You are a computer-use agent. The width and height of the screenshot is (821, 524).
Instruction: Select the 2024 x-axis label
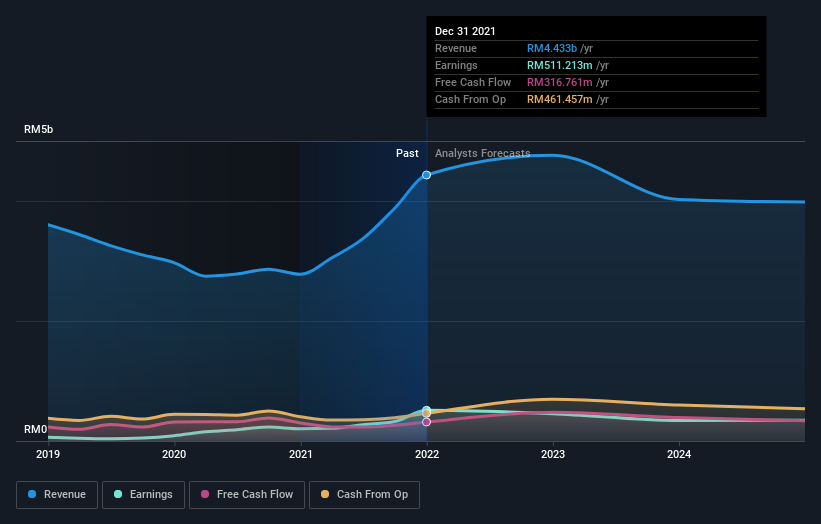679,454
